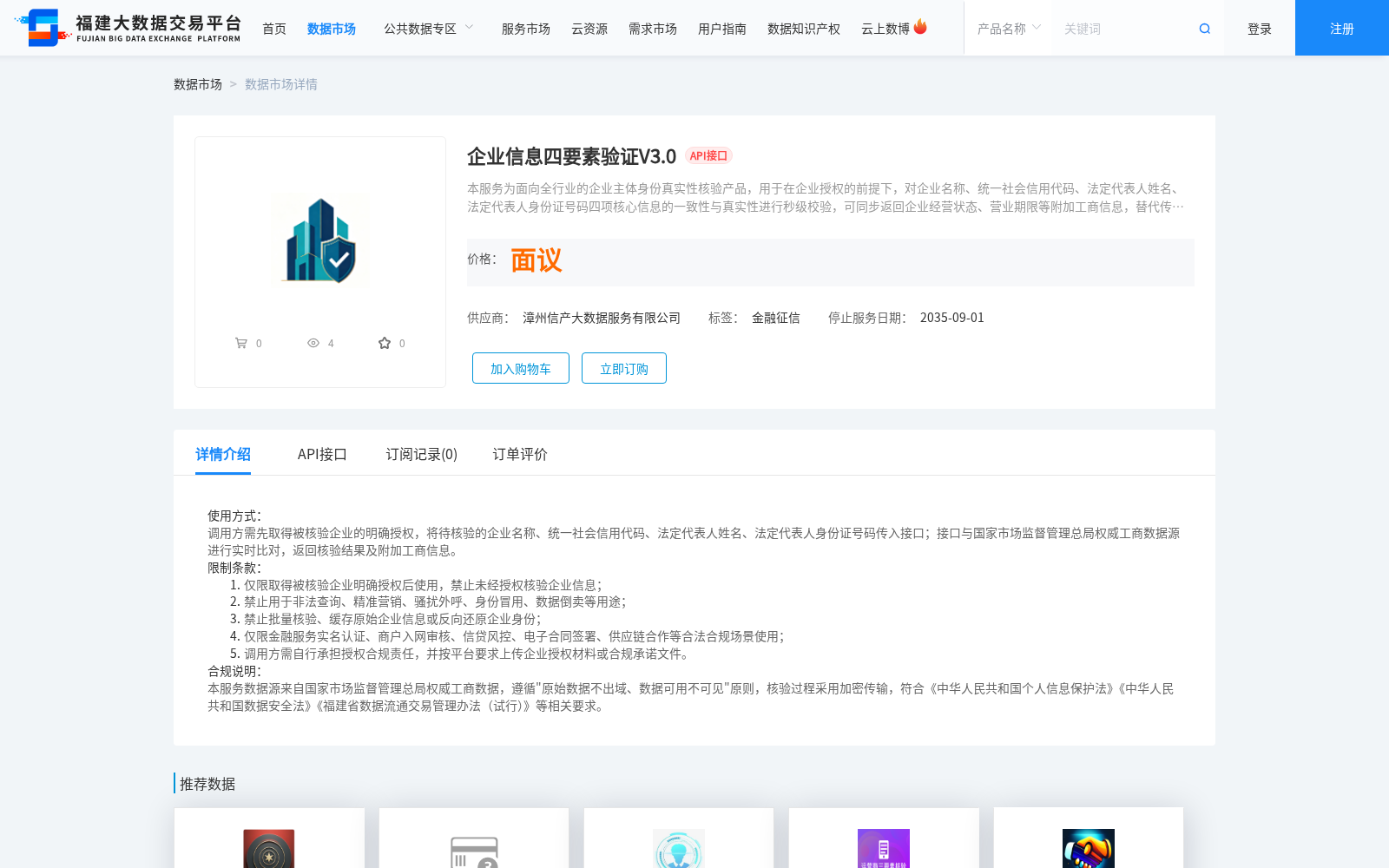Open the purple recommended data card thumbnail
The image size is (1389, 868).
click(x=884, y=849)
